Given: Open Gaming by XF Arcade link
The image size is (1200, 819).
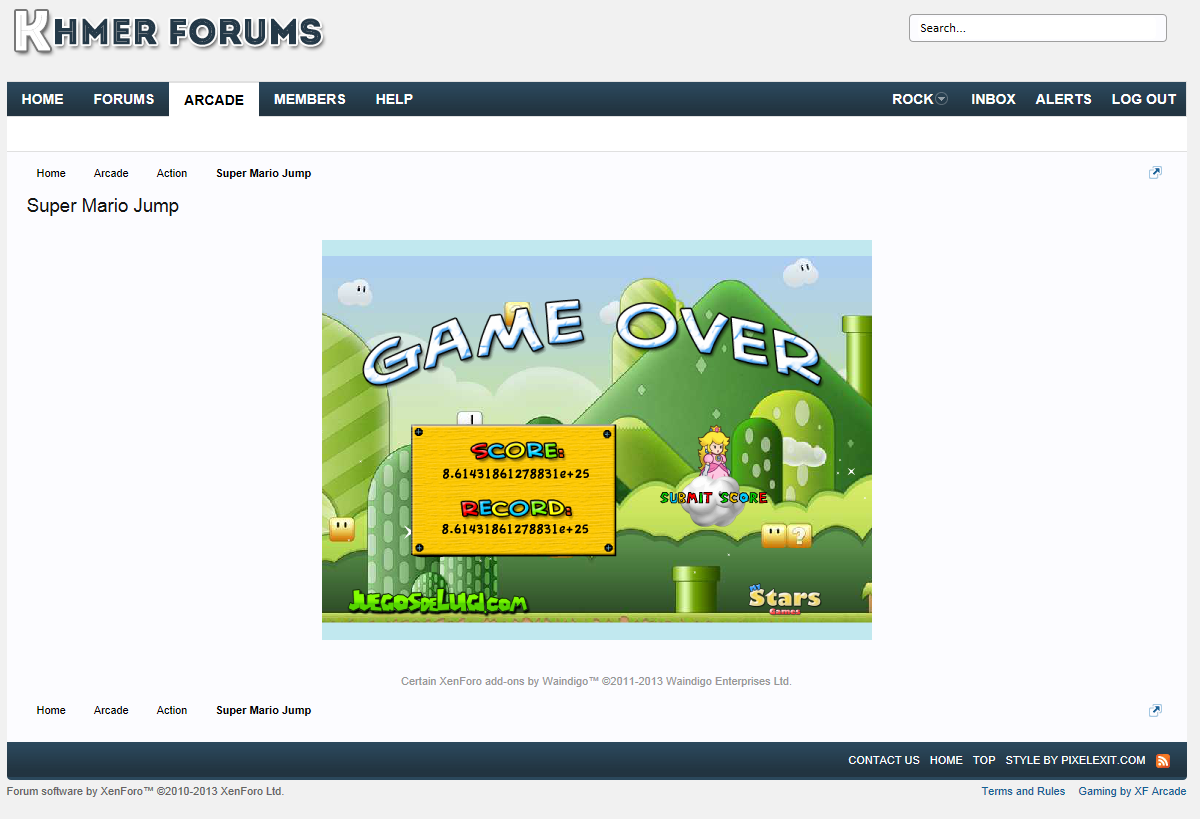Looking at the screenshot, I should [1132, 791].
